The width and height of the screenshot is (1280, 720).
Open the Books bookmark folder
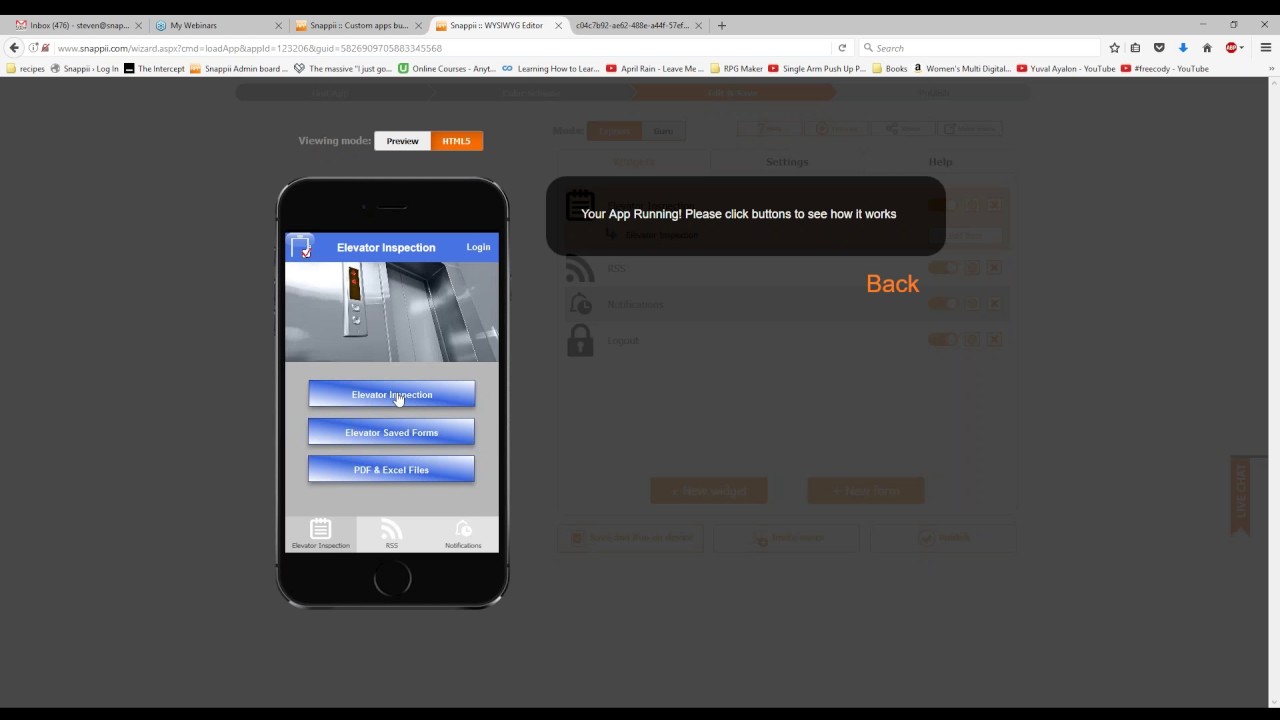(x=889, y=69)
